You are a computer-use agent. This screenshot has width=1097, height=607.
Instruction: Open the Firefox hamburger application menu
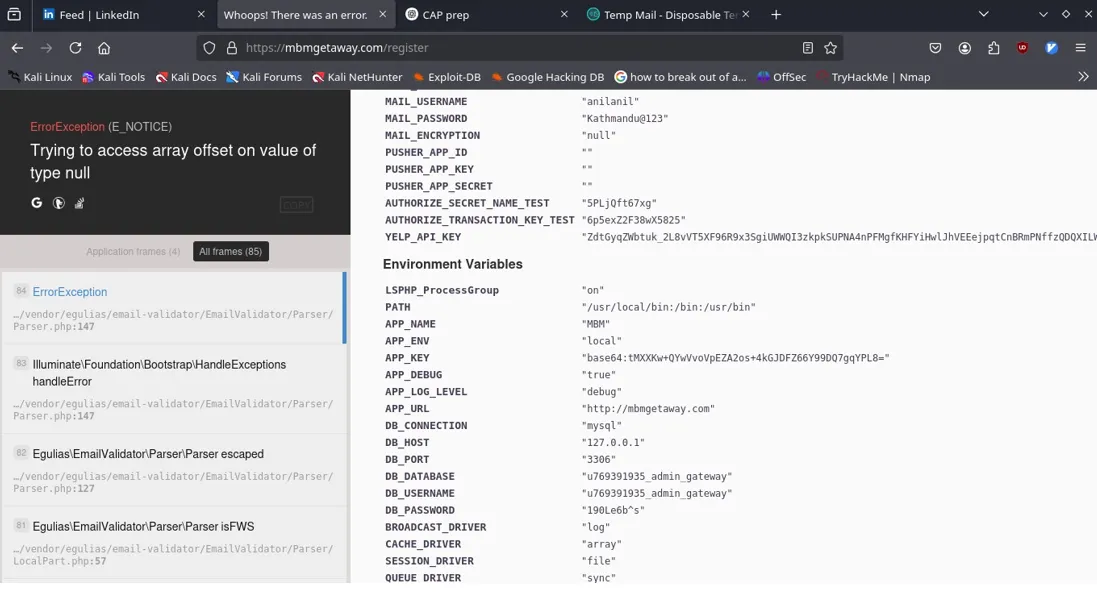coord(1080,48)
